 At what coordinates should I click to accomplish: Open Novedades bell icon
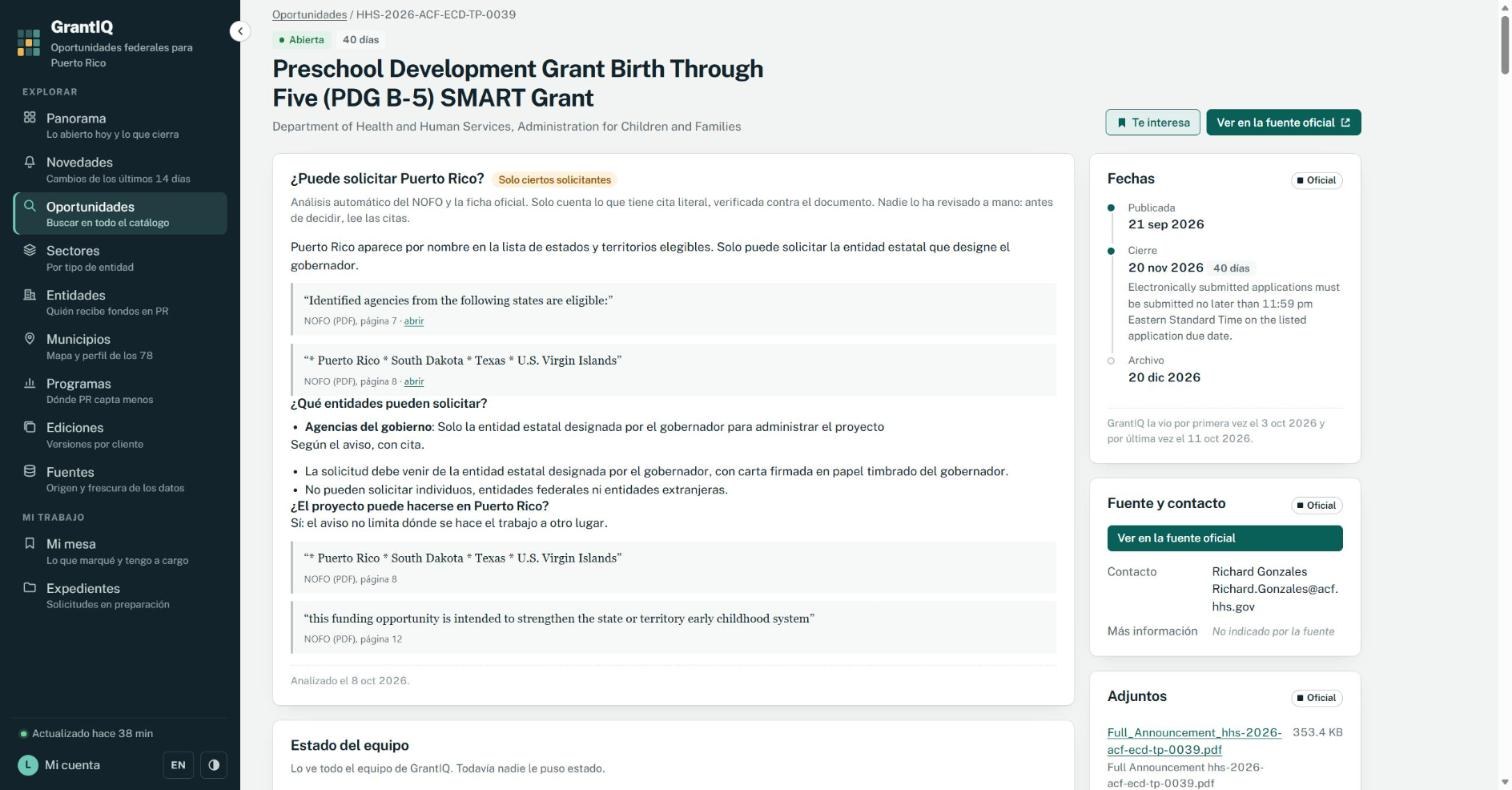click(x=30, y=162)
